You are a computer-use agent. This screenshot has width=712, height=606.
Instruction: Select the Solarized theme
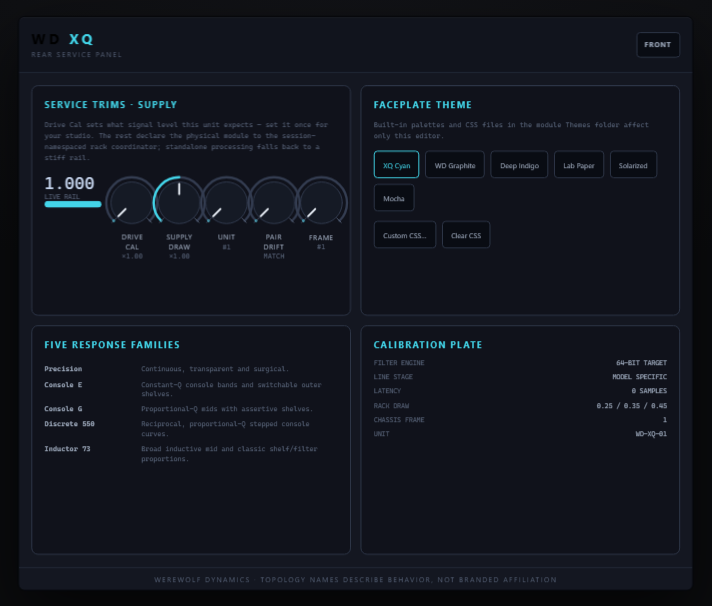point(633,164)
